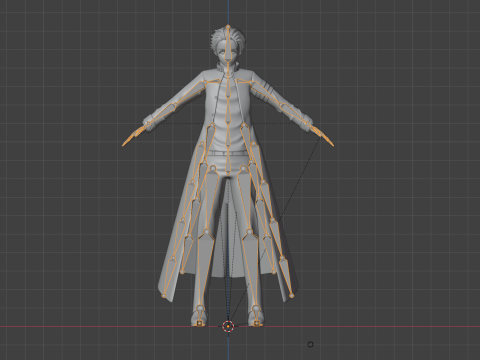This screenshot has height=360, width=480.
Task: Select the upper arm bone on the viewer's right
Action: [x=266, y=93]
